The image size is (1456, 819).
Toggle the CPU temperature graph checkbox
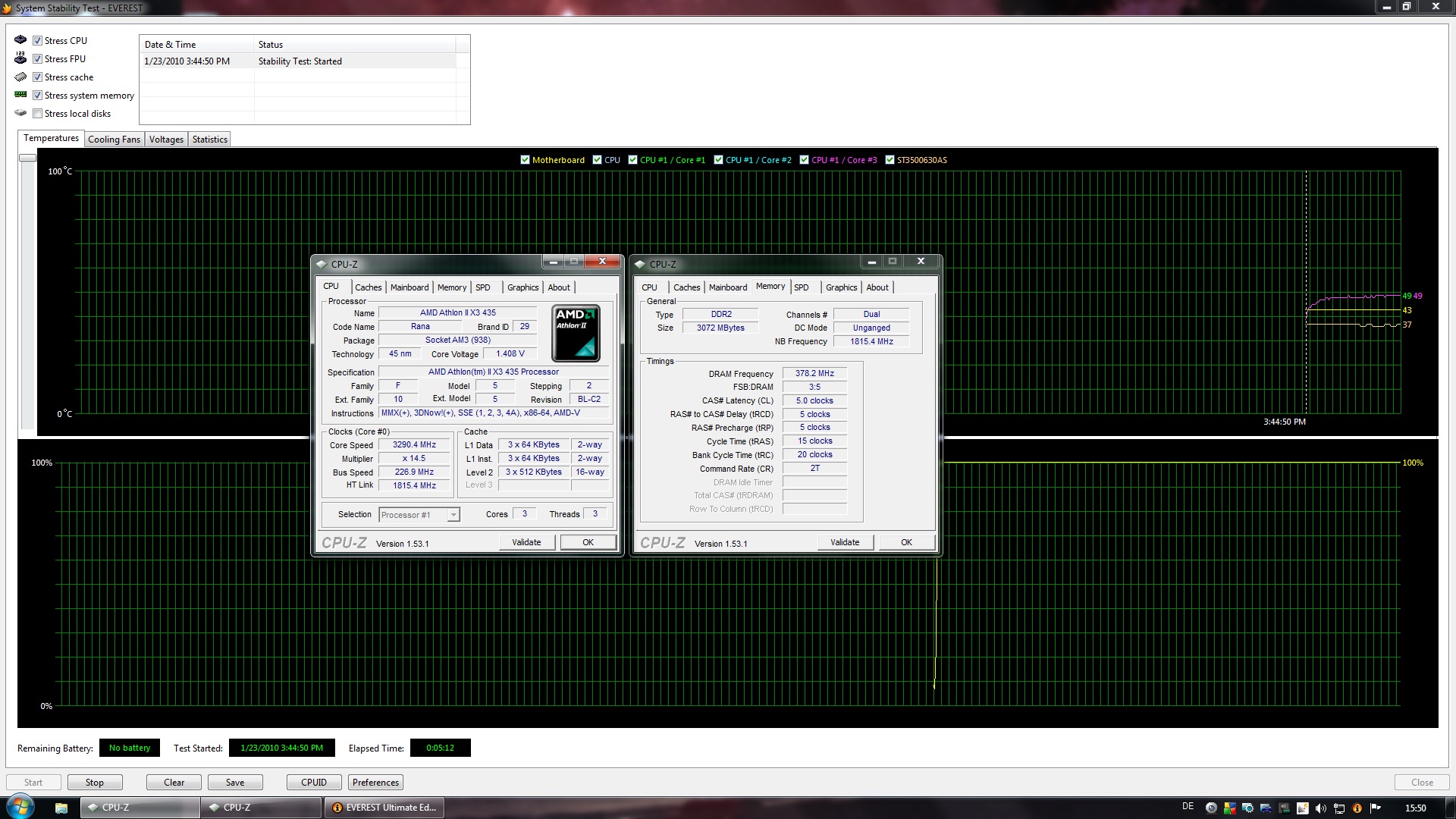597,159
